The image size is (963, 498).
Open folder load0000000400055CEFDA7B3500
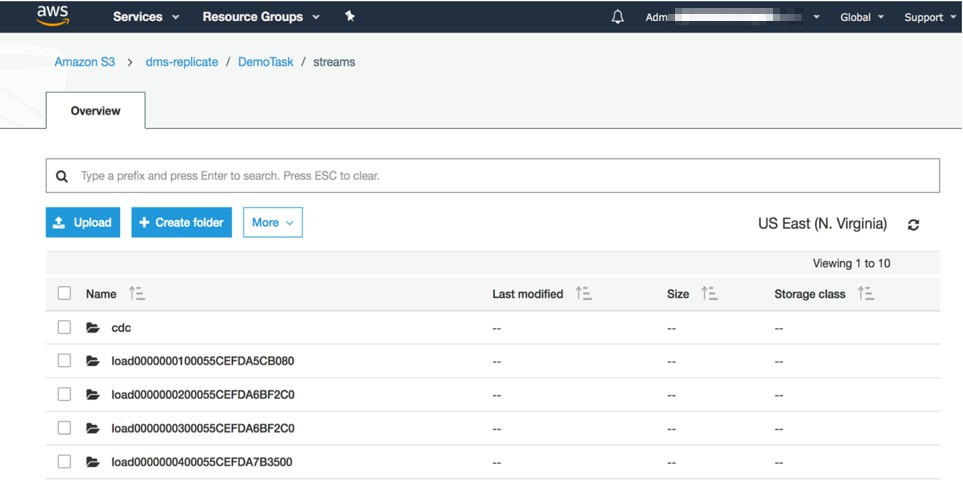pos(201,462)
